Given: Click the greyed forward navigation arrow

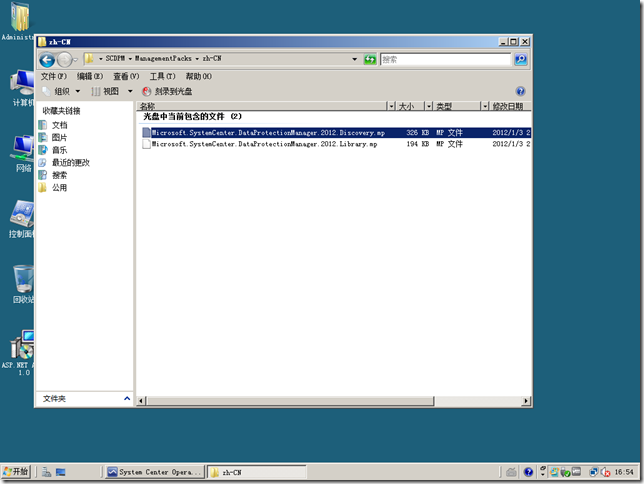Looking at the screenshot, I should pyautogui.click(x=64, y=60).
